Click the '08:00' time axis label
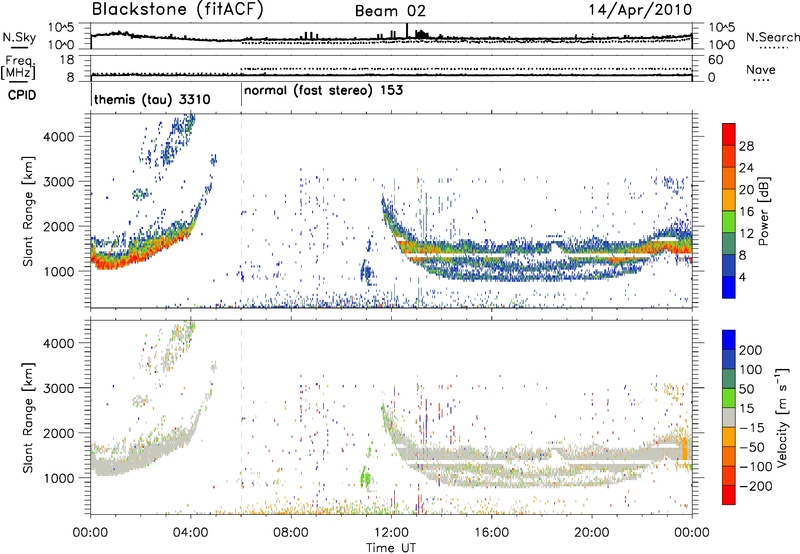 291,533
